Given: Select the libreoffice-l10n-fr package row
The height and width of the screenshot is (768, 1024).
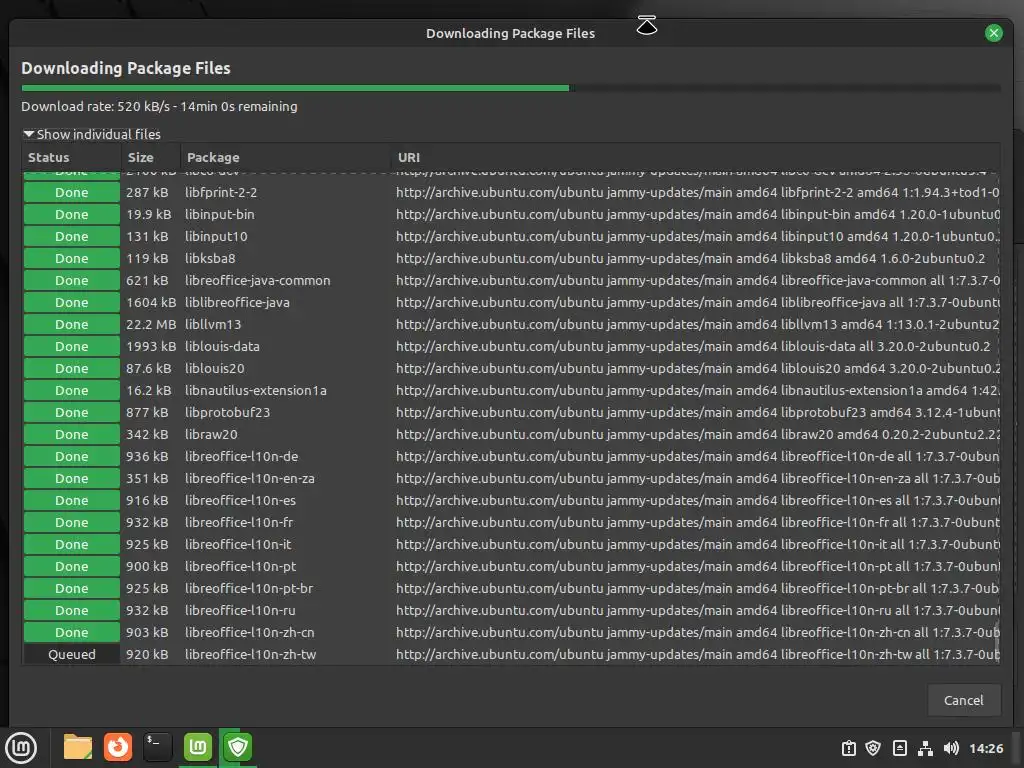Looking at the screenshot, I should tap(511, 522).
